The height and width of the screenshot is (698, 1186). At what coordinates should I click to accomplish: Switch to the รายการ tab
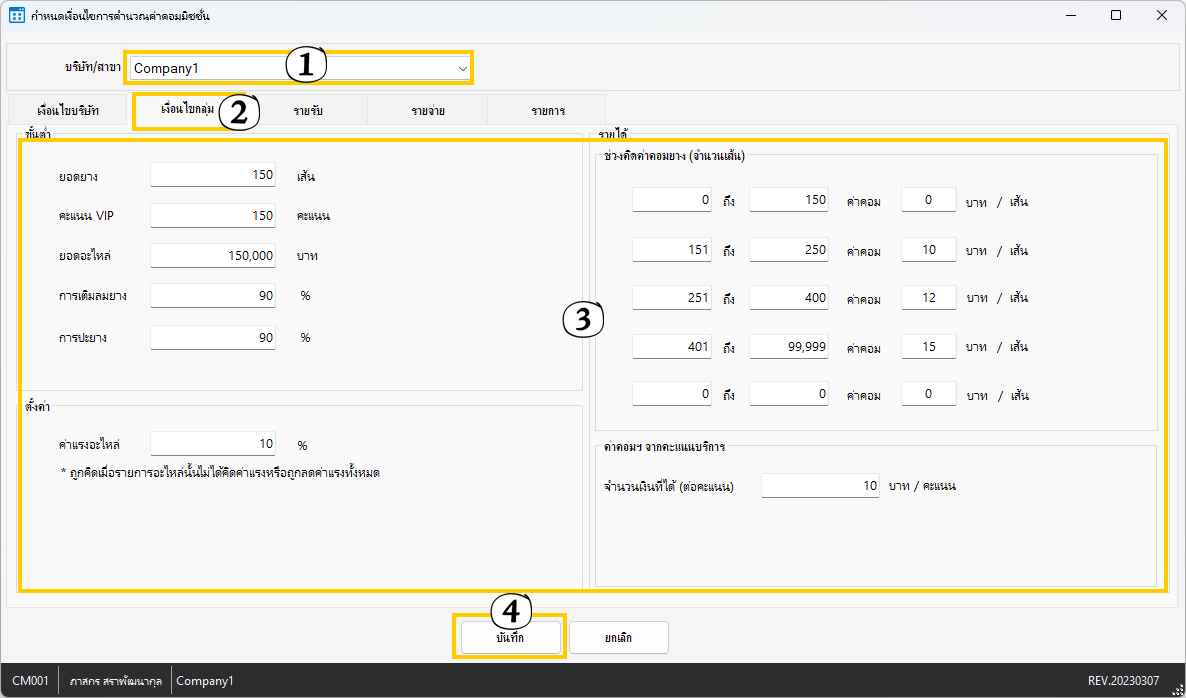pyautogui.click(x=547, y=111)
